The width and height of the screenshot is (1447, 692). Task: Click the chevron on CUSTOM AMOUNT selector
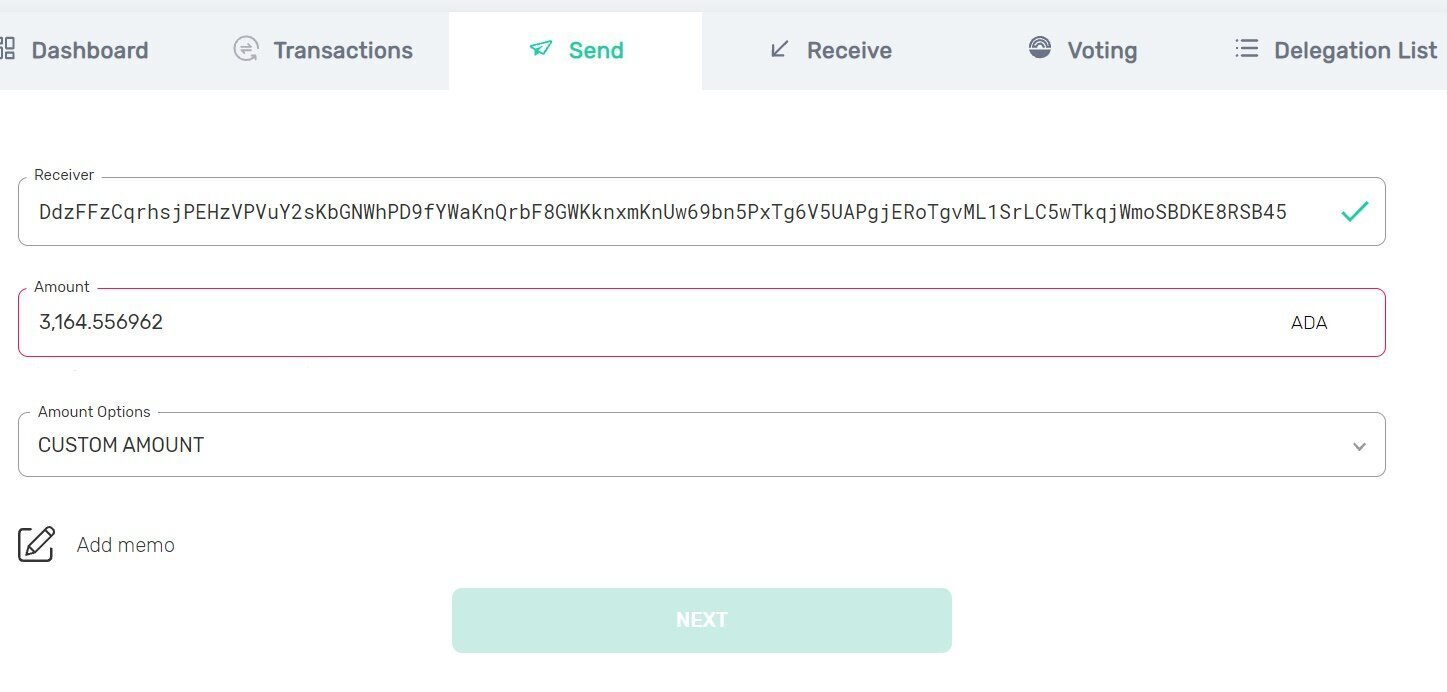click(1359, 445)
